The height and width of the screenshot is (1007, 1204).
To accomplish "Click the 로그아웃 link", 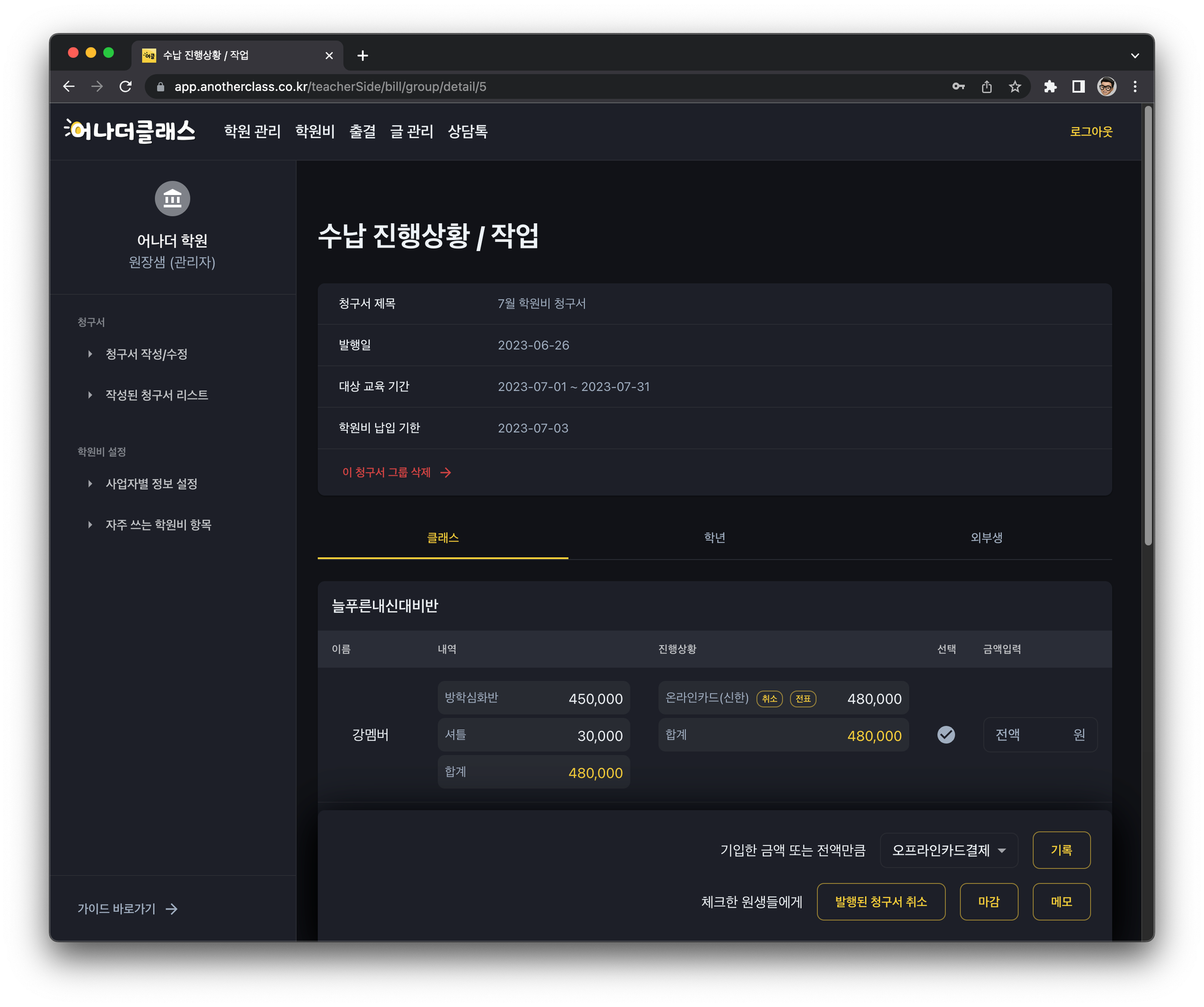I will [x=1091, y=131].
